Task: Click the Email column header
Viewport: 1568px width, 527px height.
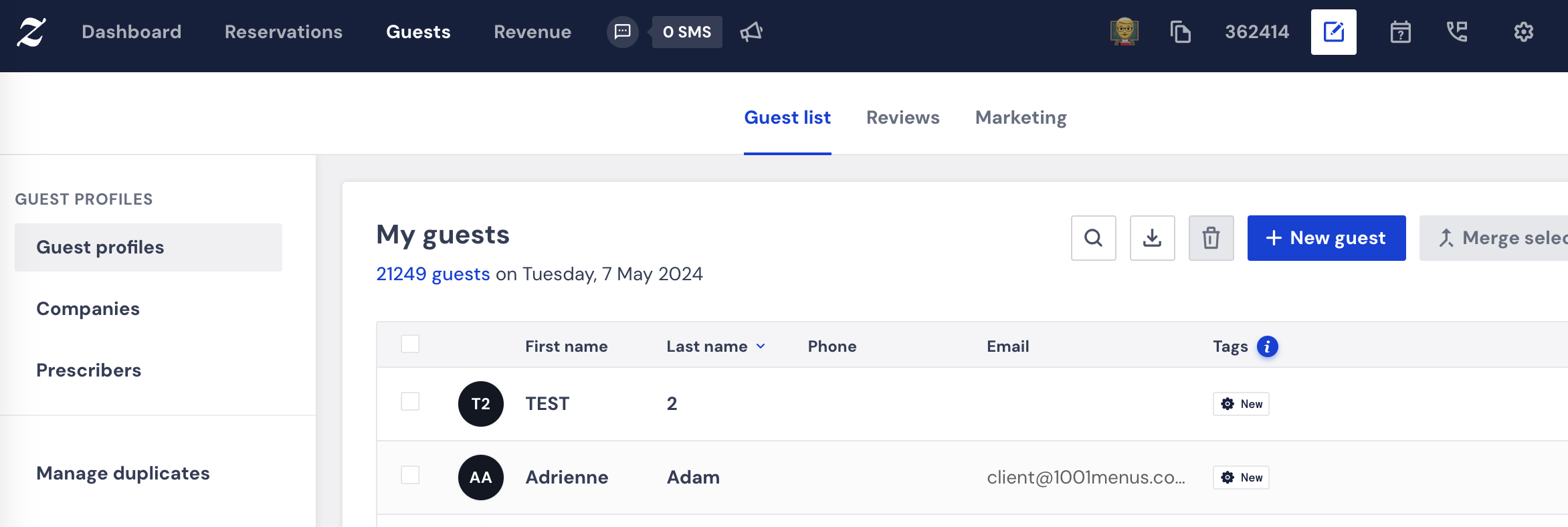Action: [x=1008, y=346]
